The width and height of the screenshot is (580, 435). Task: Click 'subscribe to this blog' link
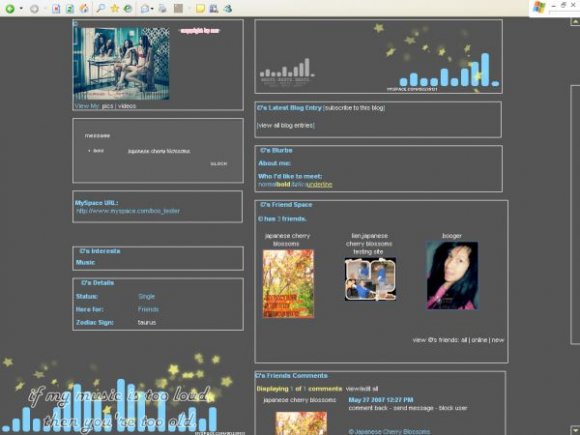pyautogui.click(x=354, y=108)
